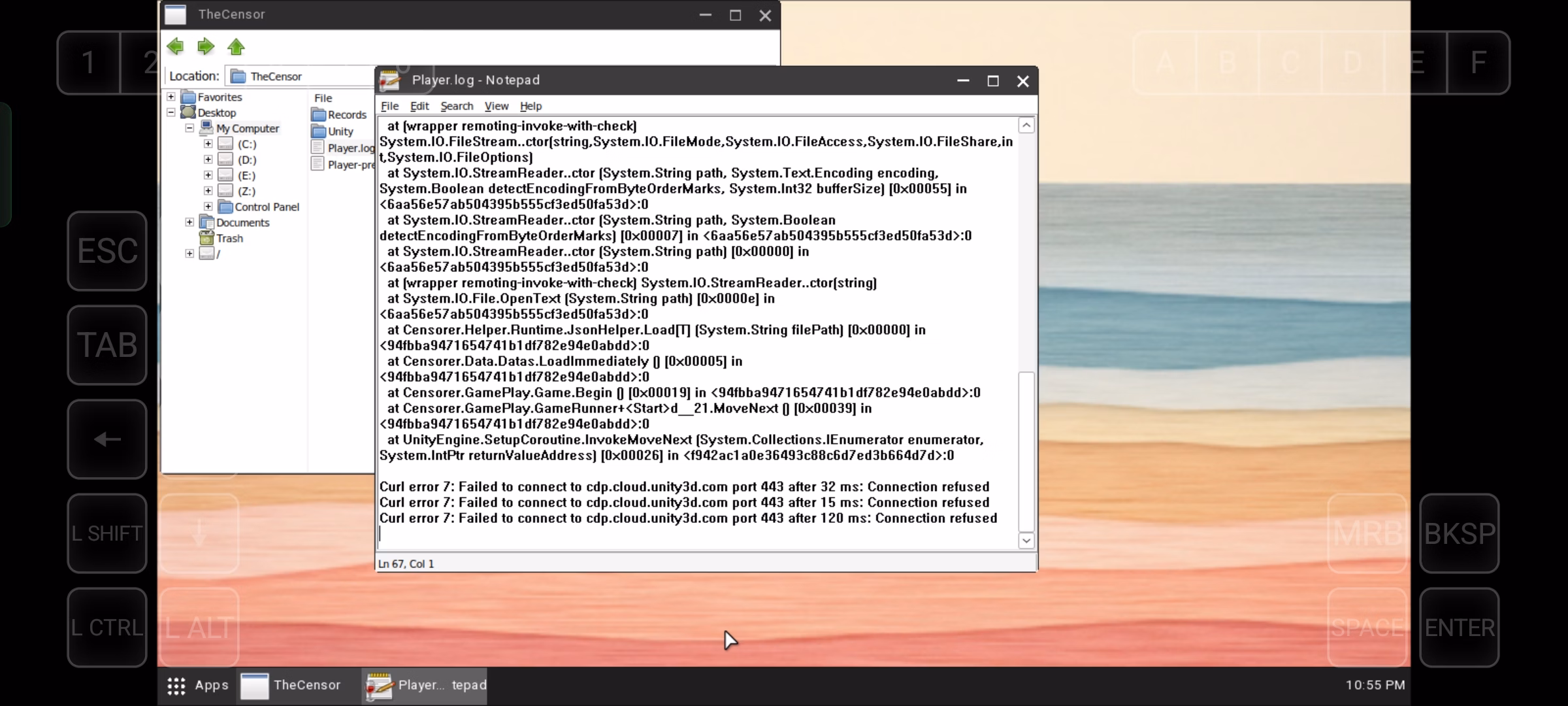This screenshot has height=706, width=1568.
Task: Click Notepad scrollbar down arrow
Action: click(1026, 540)
